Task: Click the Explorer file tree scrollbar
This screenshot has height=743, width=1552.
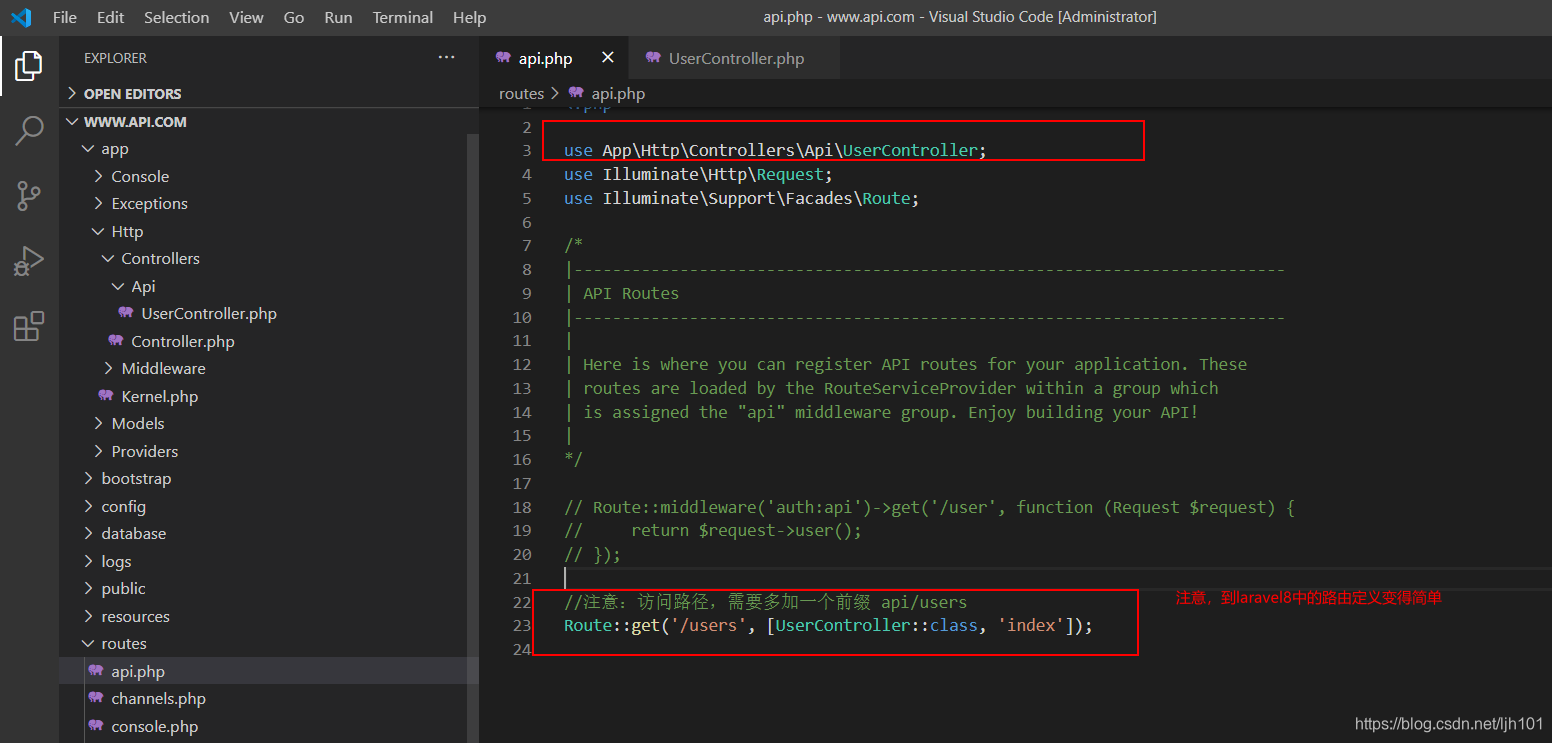Action: (473, 436)
